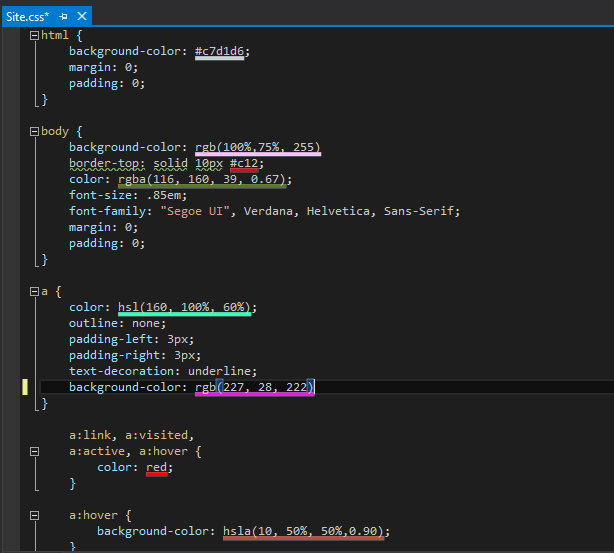Screen dimensions: 614x553
Task: Click the red color keyword
Action: (156, 467)
